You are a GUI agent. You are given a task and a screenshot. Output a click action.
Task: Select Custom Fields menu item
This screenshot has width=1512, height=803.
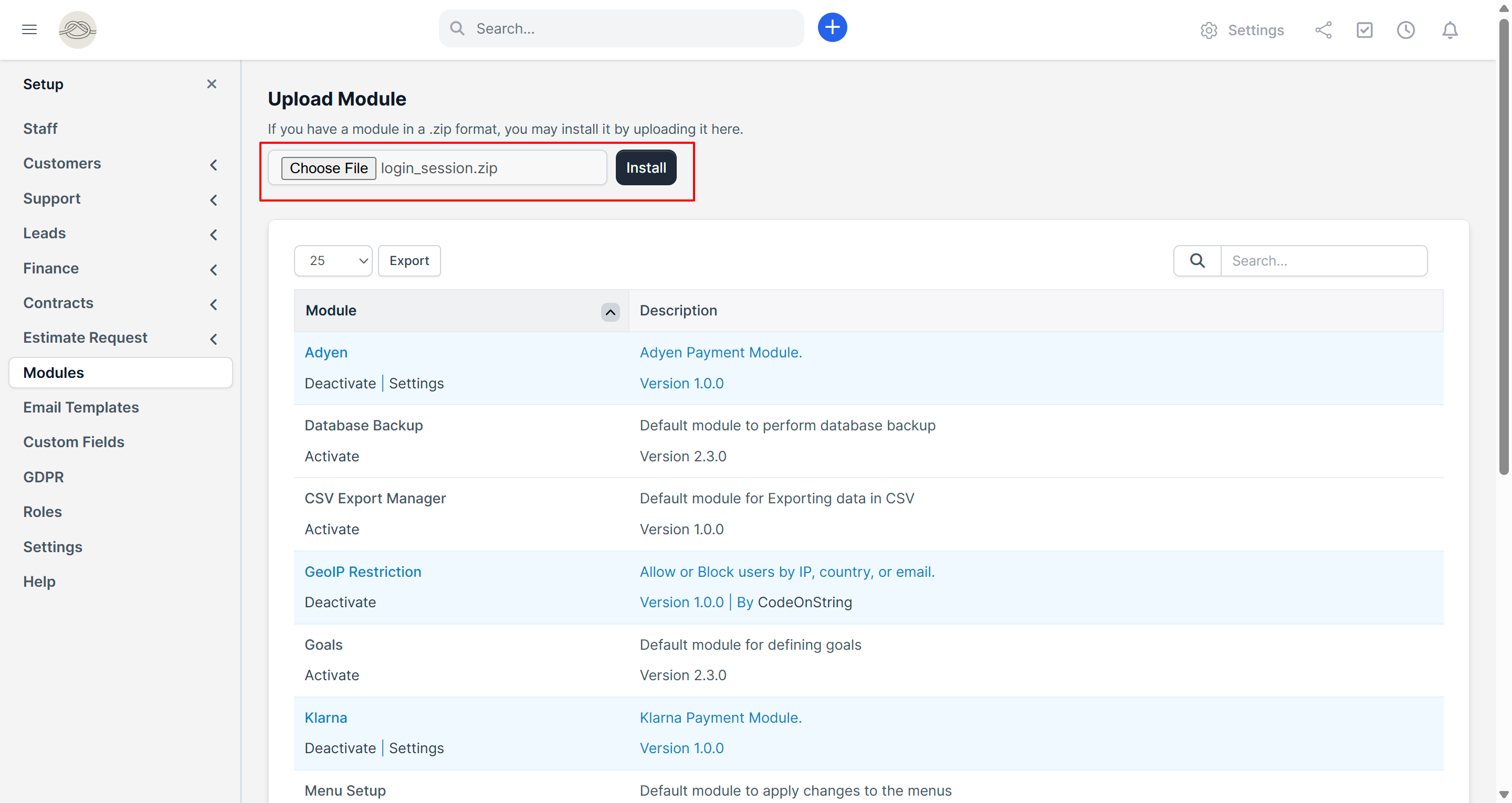point(74,442)
